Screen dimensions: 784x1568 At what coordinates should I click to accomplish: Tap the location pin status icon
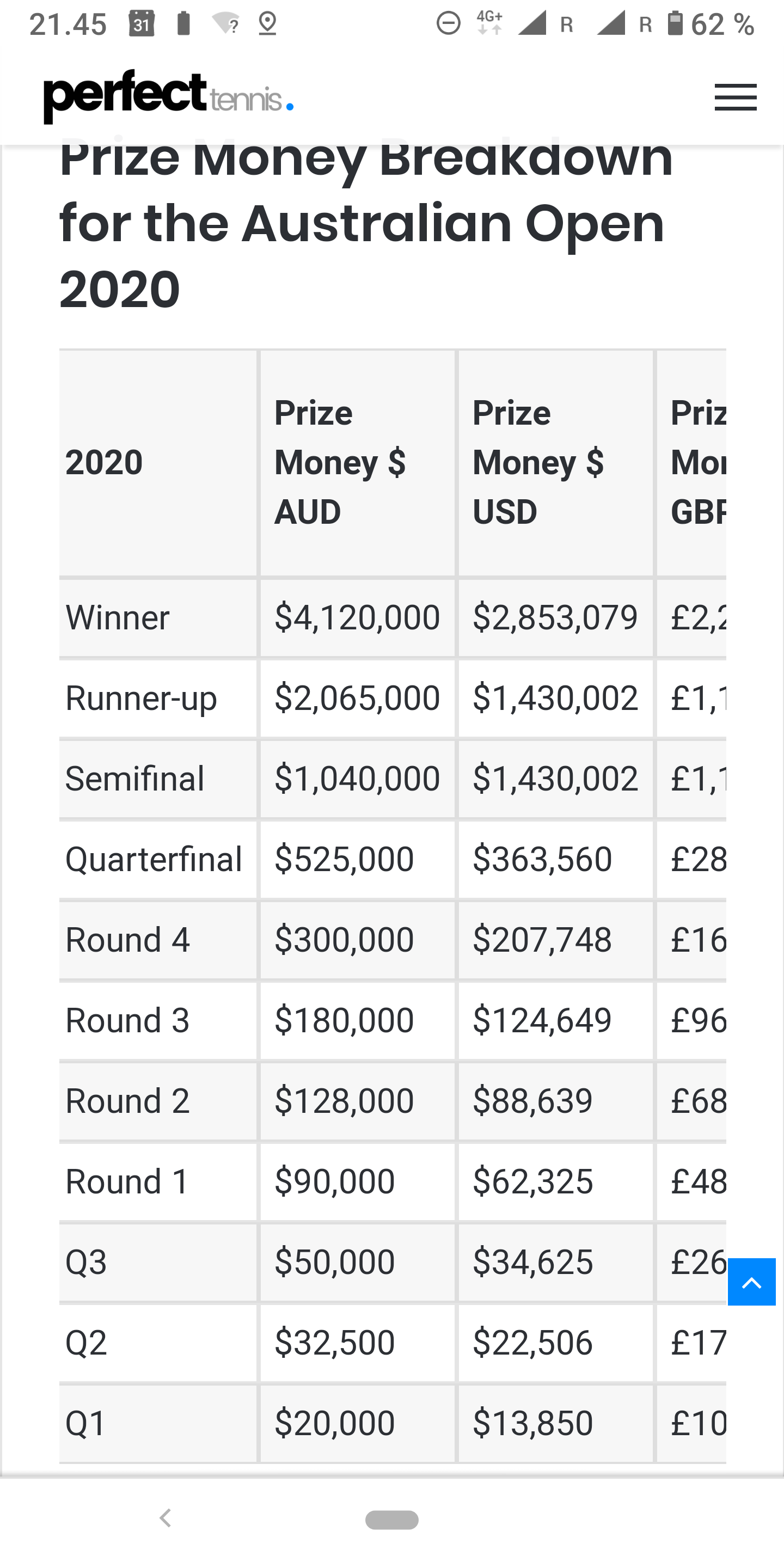(267, 24)
